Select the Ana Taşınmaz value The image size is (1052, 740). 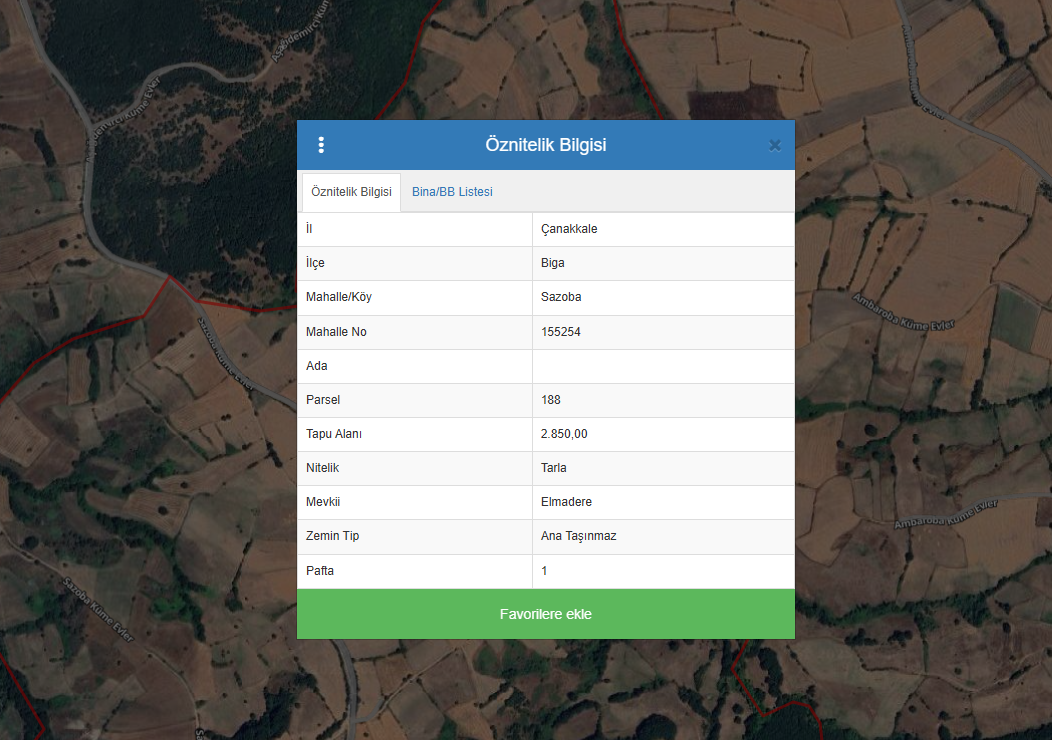tap(578, 536)
